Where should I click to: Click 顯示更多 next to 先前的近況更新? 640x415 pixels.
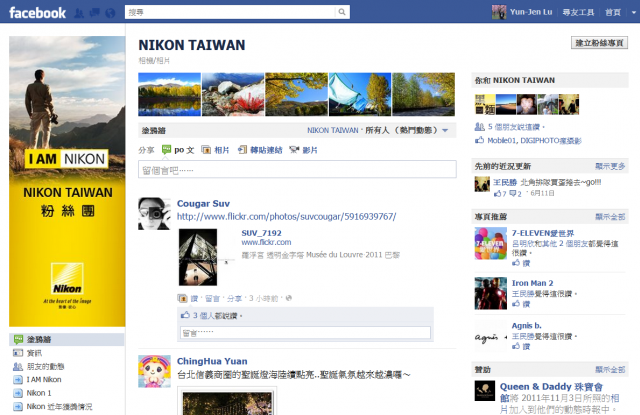610,166
